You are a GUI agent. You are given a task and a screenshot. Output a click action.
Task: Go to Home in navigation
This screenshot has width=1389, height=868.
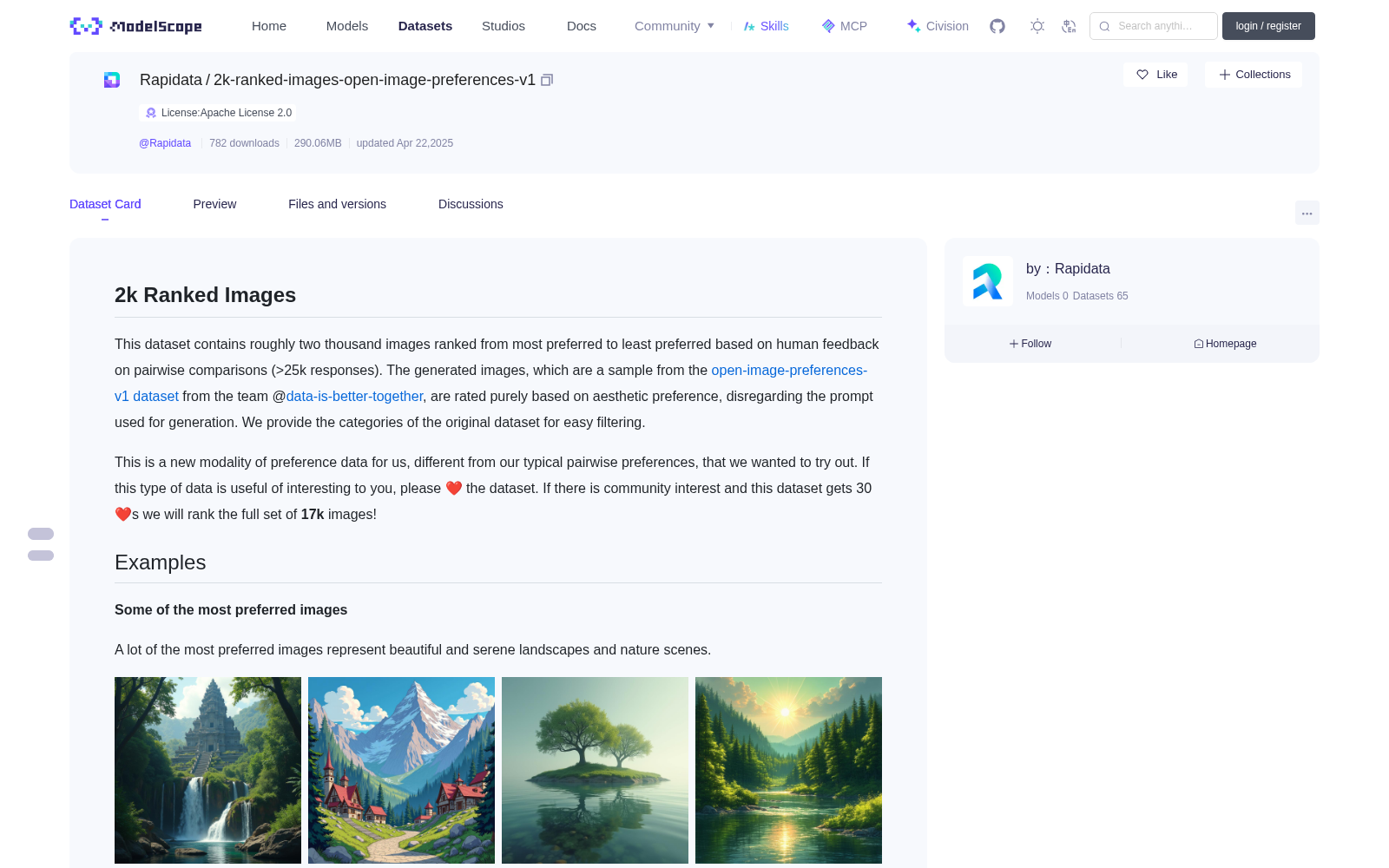[269, 26]
